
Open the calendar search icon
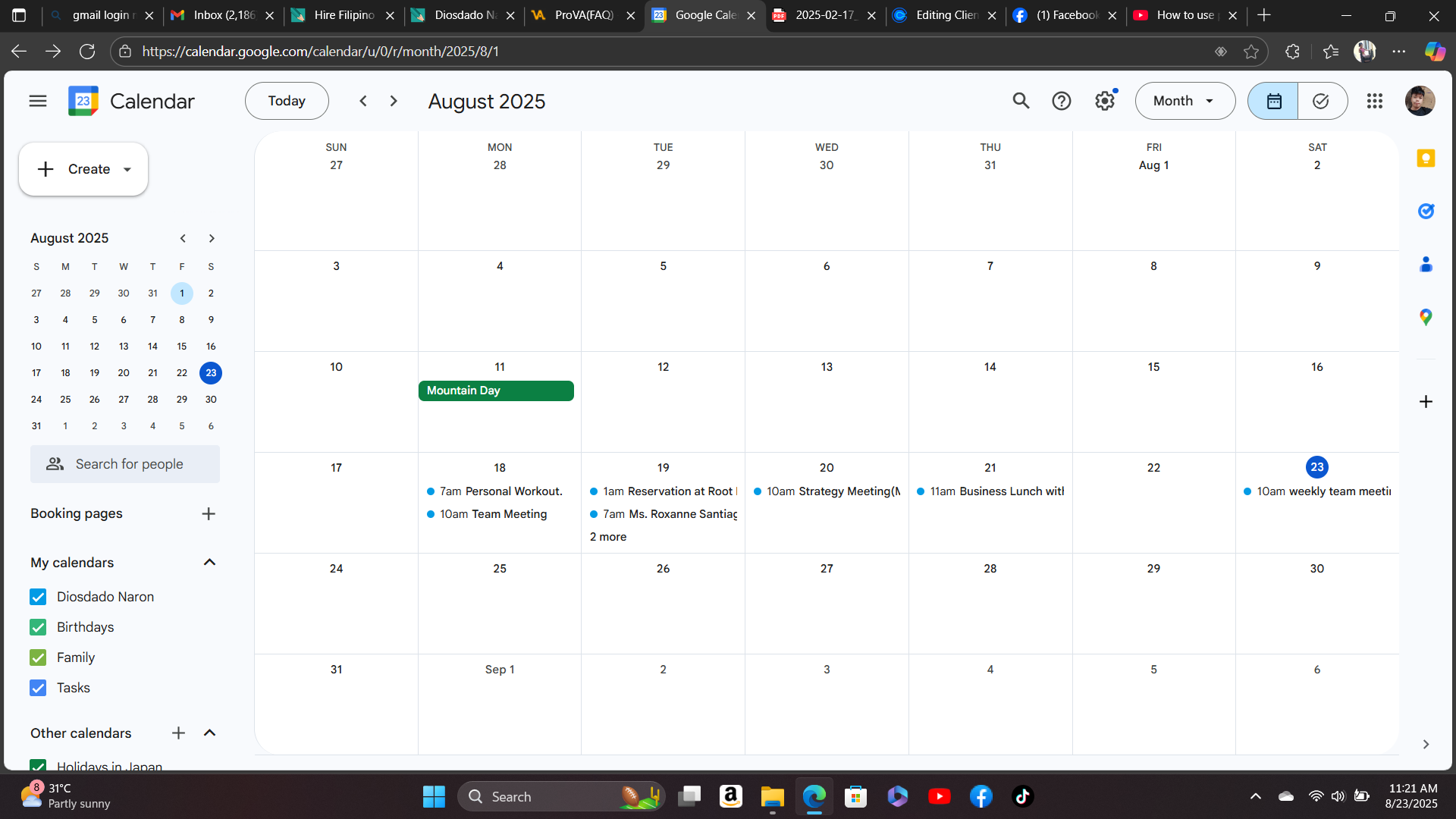pos(1021,101)
